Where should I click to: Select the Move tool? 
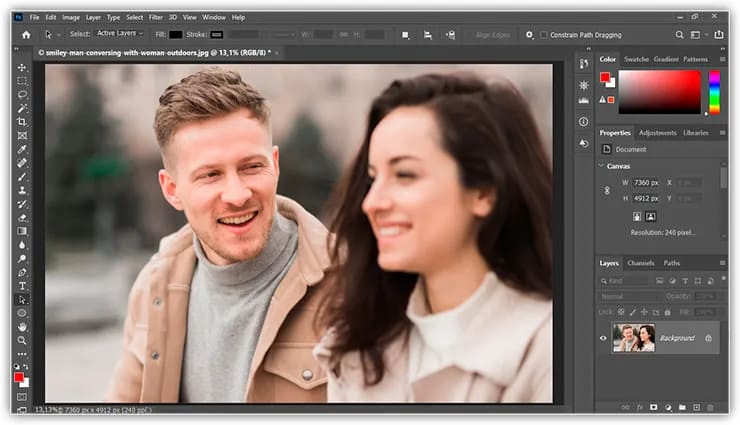22,67
